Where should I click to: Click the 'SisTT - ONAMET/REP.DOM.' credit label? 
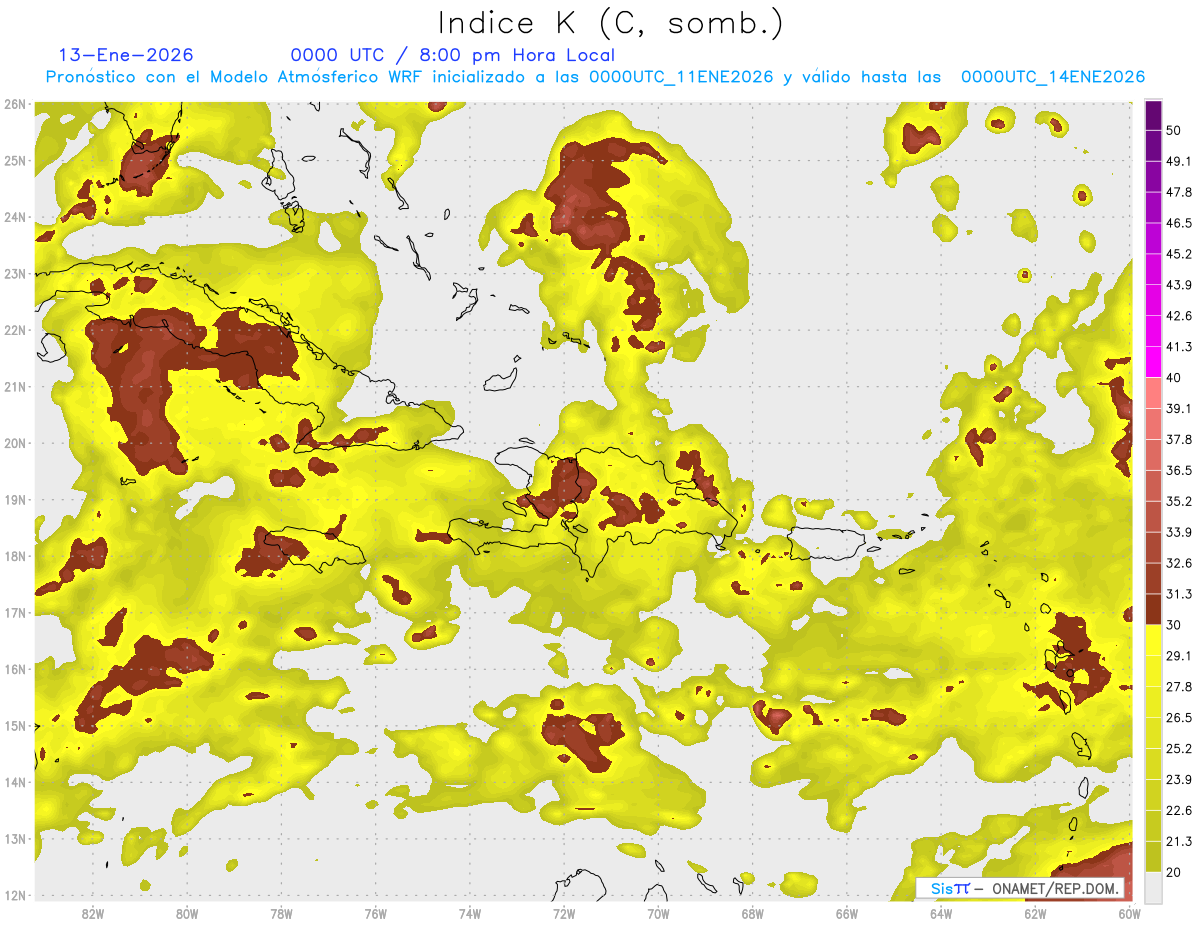click(1020, 888)
